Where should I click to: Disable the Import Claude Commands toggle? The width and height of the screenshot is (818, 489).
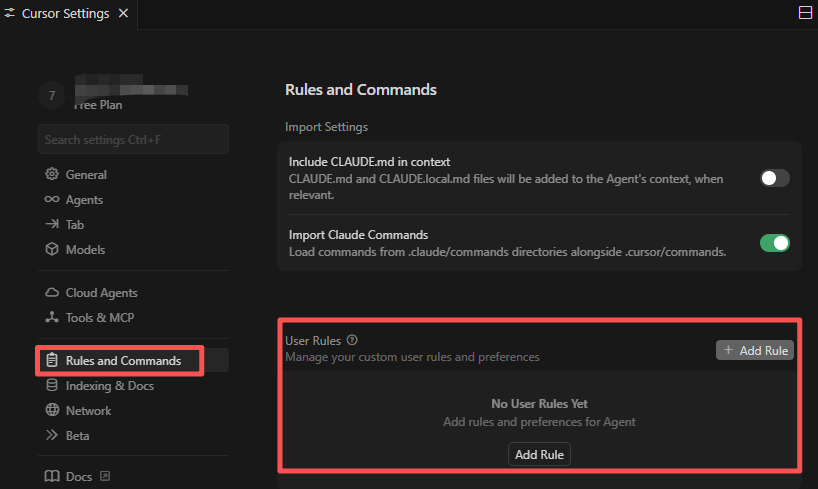click(775, 243)
